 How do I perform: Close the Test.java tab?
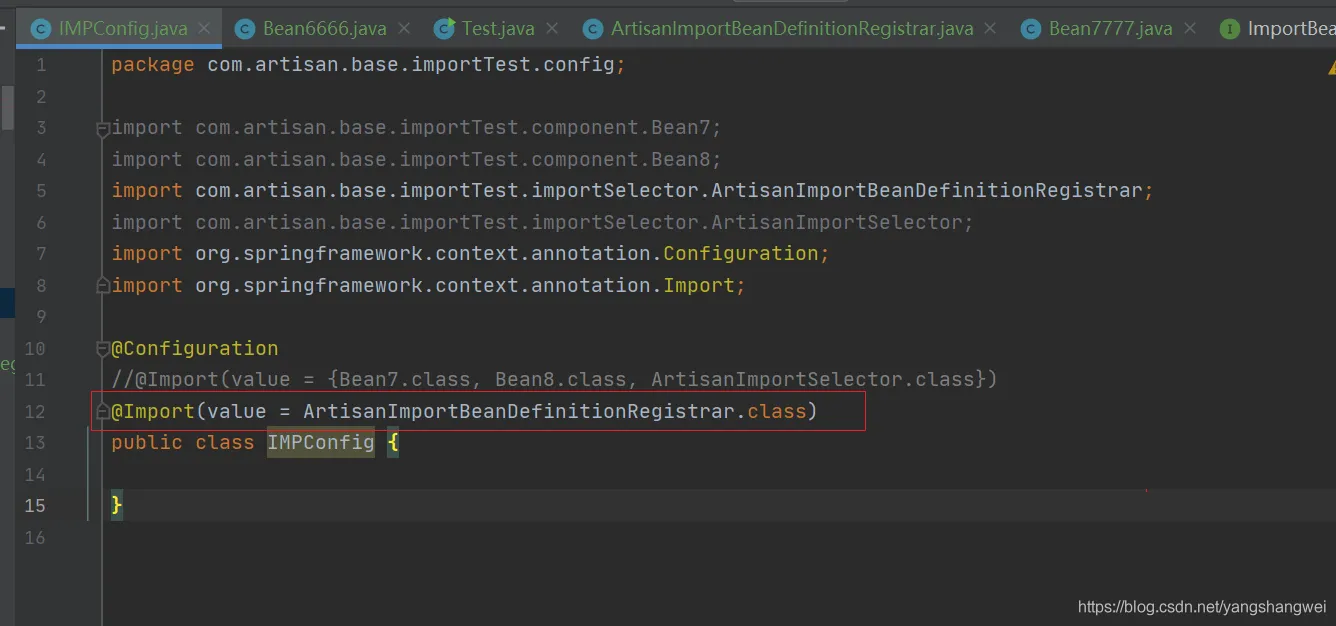tap(552, 29)
